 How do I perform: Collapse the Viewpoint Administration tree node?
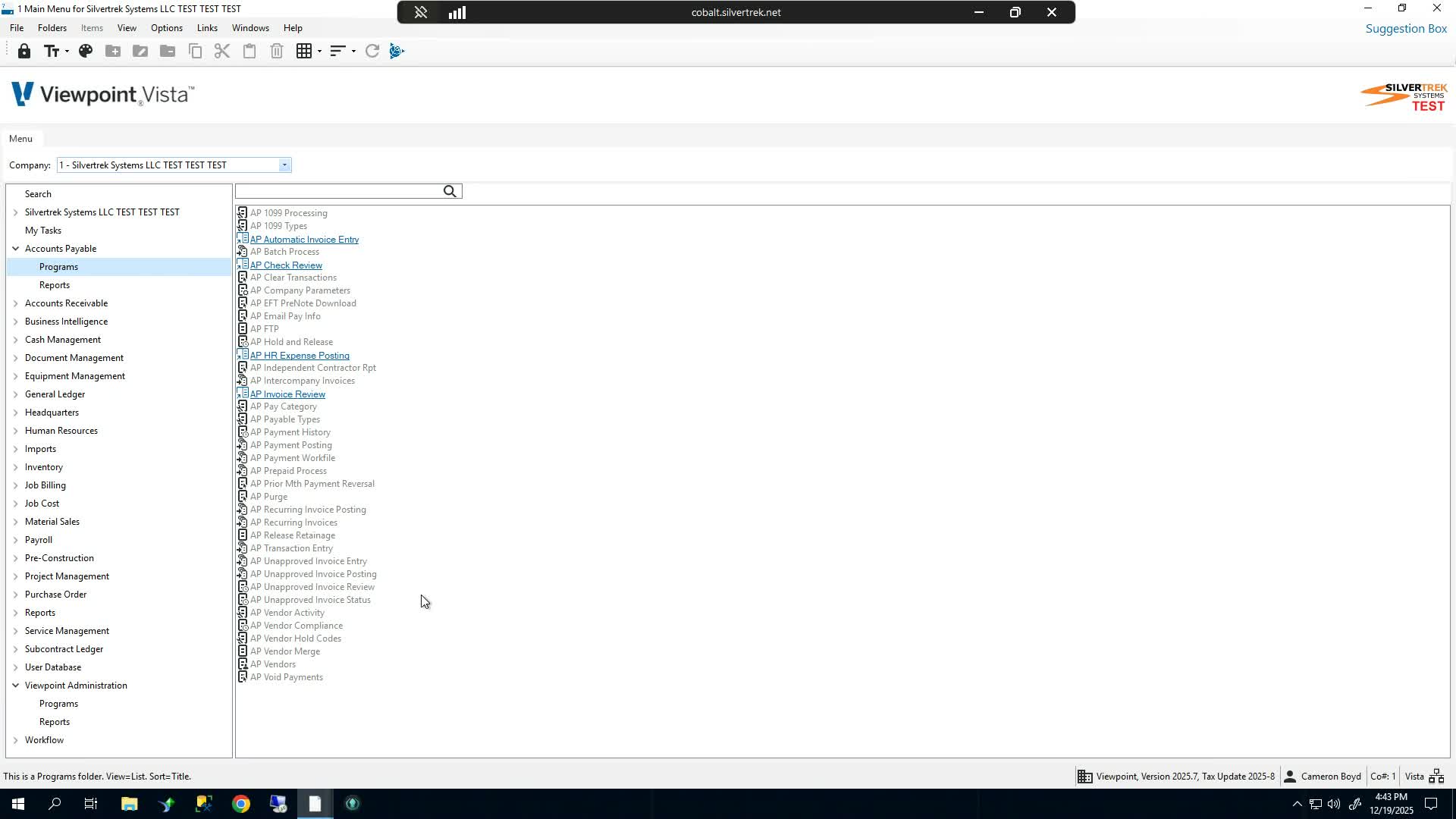15,685
